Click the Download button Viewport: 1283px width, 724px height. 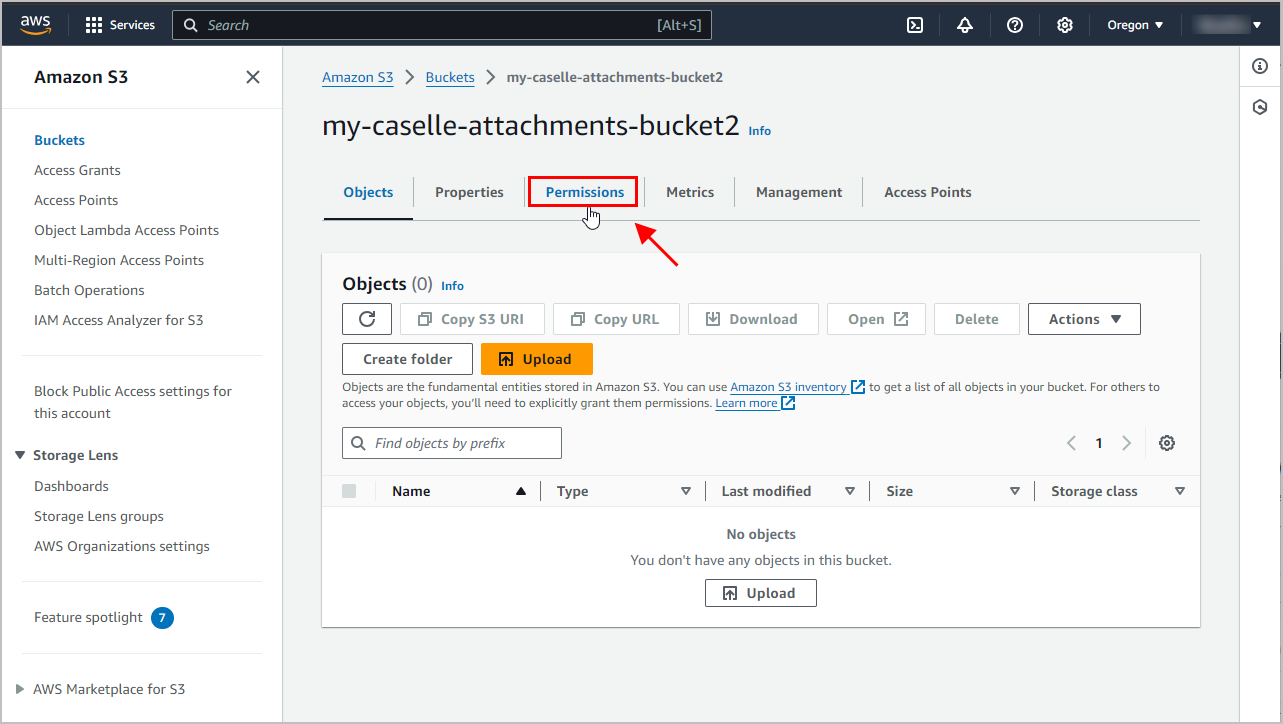coord(753,319)
